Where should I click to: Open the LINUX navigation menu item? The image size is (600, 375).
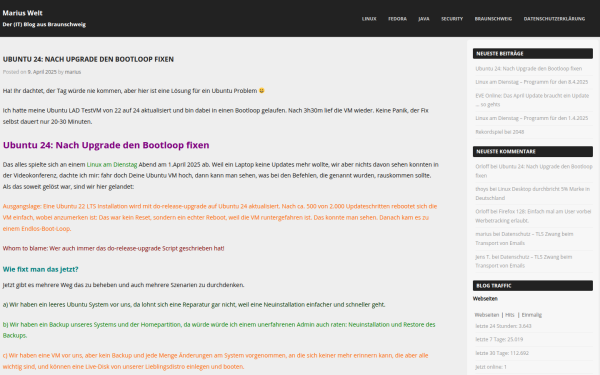(x=369, y=19)
